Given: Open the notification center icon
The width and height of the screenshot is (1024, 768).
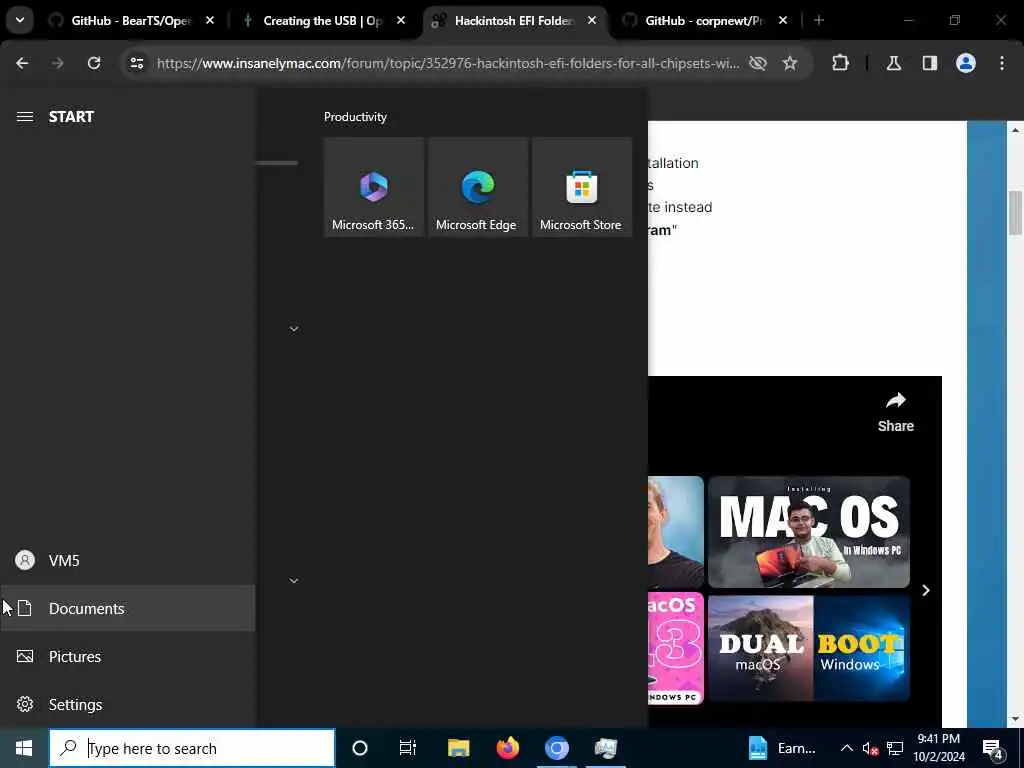Looking at the screenshot, I should click(993, 748).
